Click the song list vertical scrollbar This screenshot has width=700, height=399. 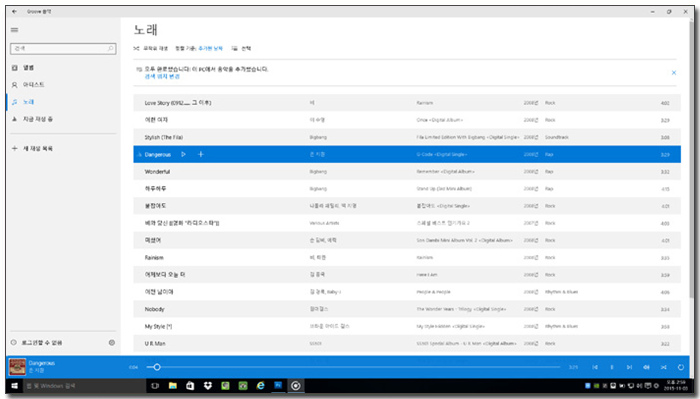click(692, 161)
